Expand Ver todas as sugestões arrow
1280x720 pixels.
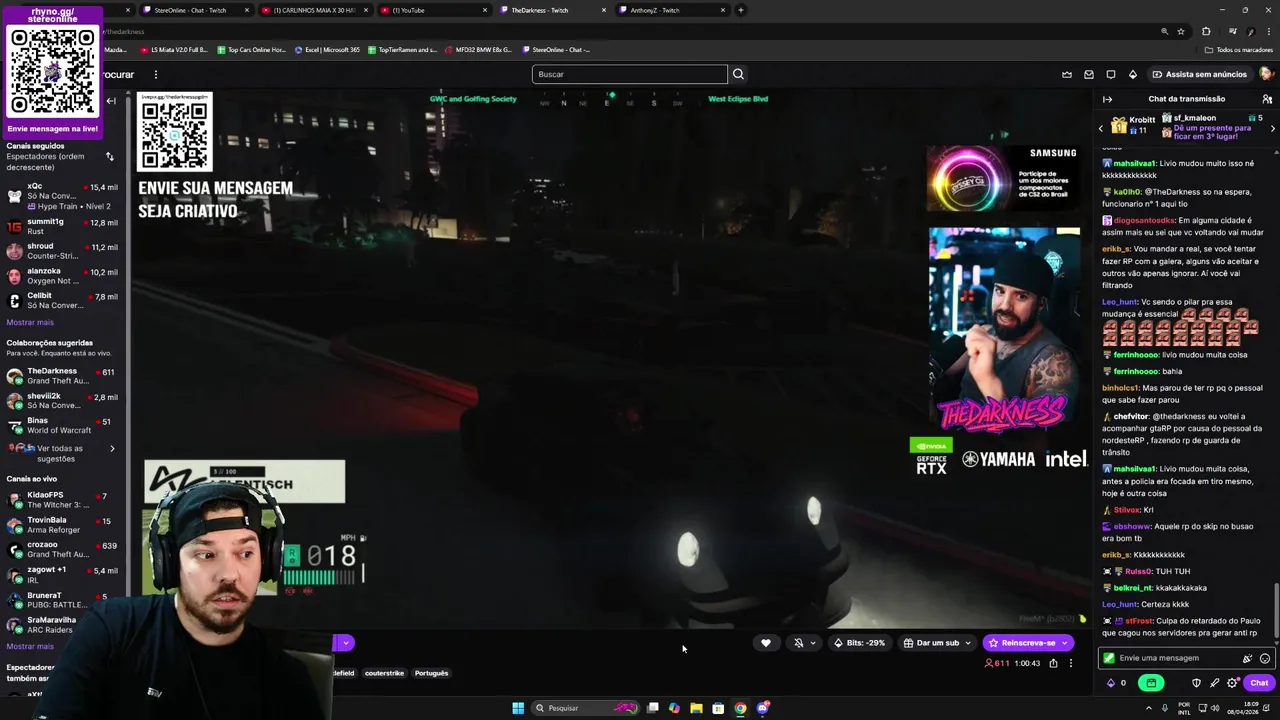click(112, 449)
